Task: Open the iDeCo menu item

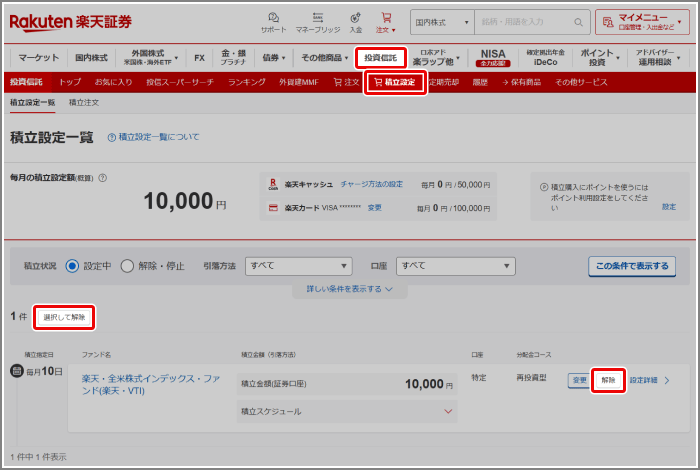Action: click(x=545, y=57)
